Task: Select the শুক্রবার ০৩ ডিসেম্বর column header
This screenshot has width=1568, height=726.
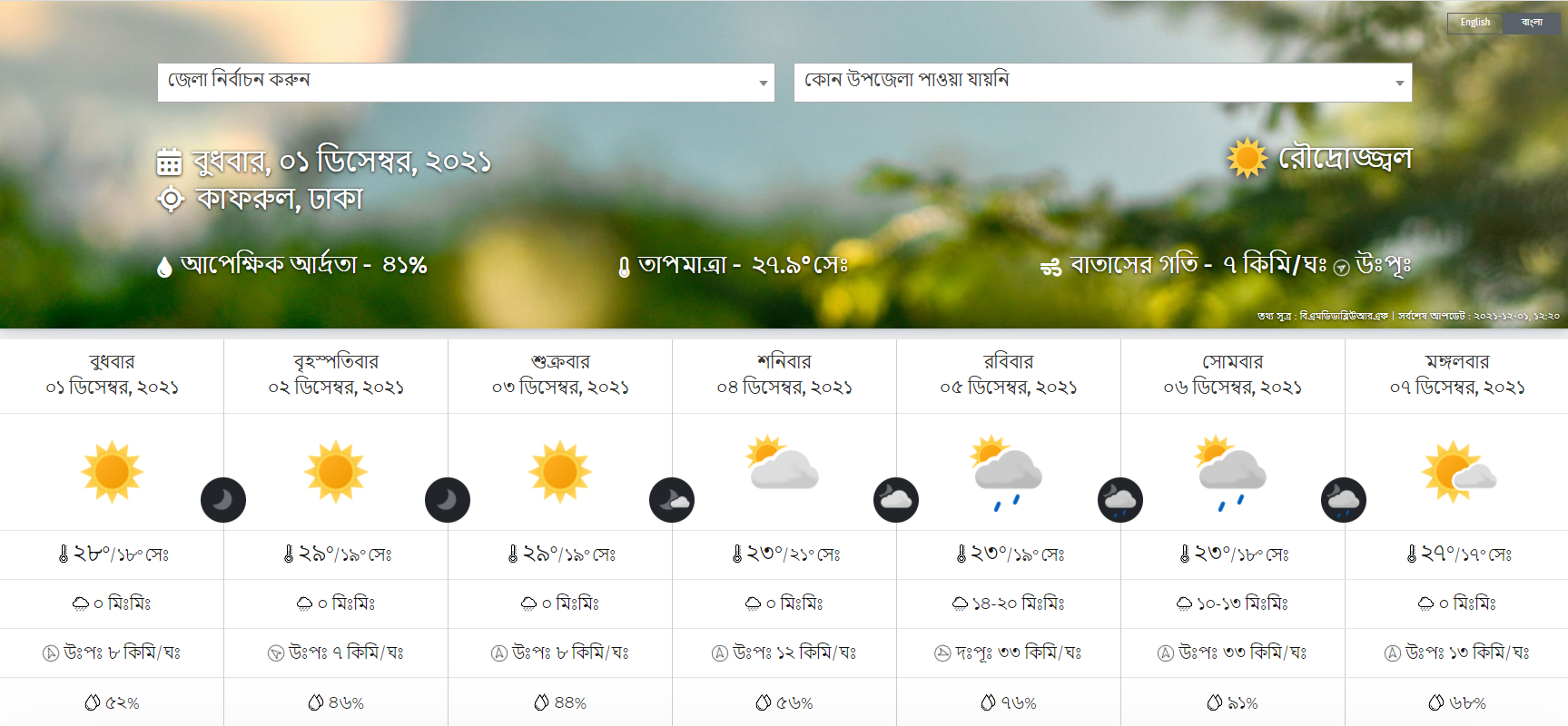Action: tap(560, 376)
